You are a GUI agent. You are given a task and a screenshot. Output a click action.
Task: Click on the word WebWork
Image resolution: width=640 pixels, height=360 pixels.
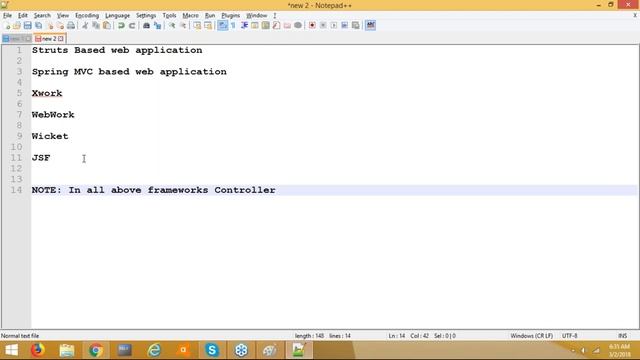pos(53,115)
